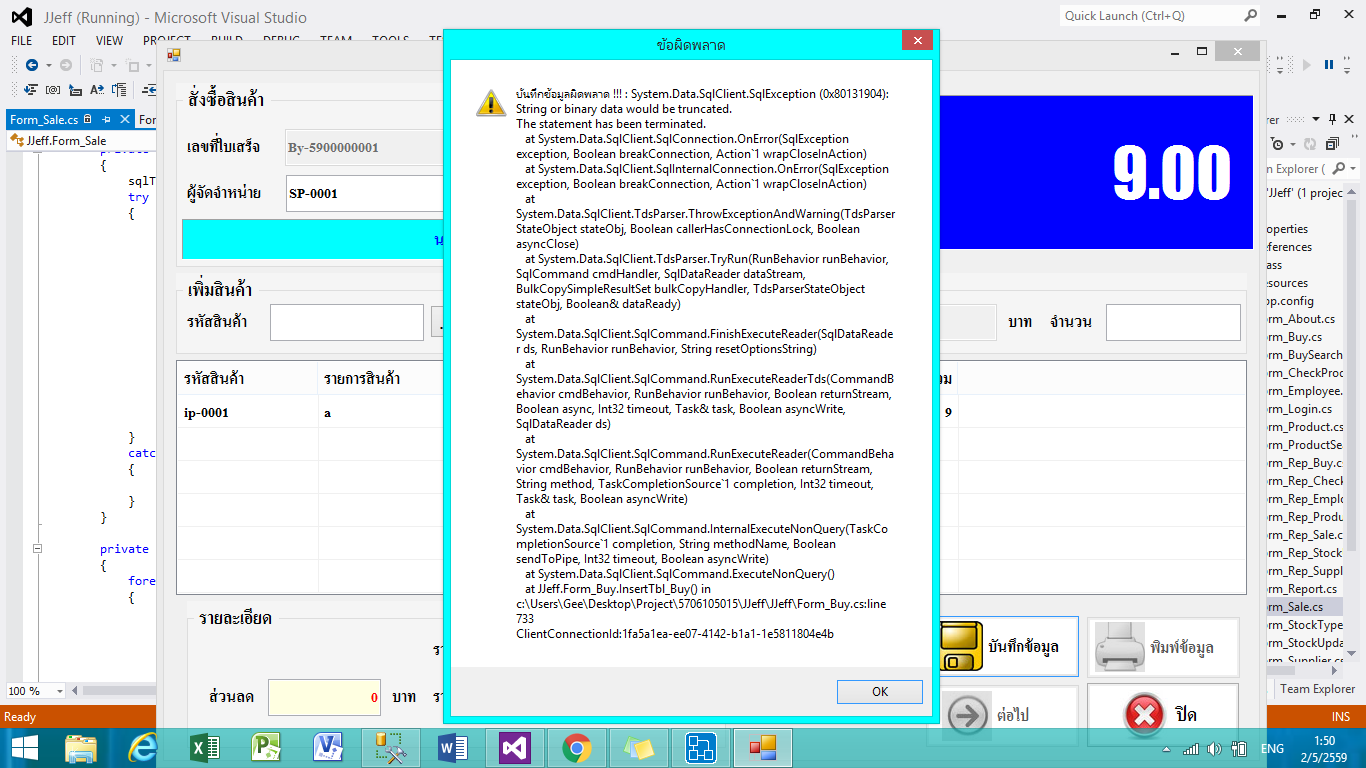Open the EDIT menu

(64, 41)
